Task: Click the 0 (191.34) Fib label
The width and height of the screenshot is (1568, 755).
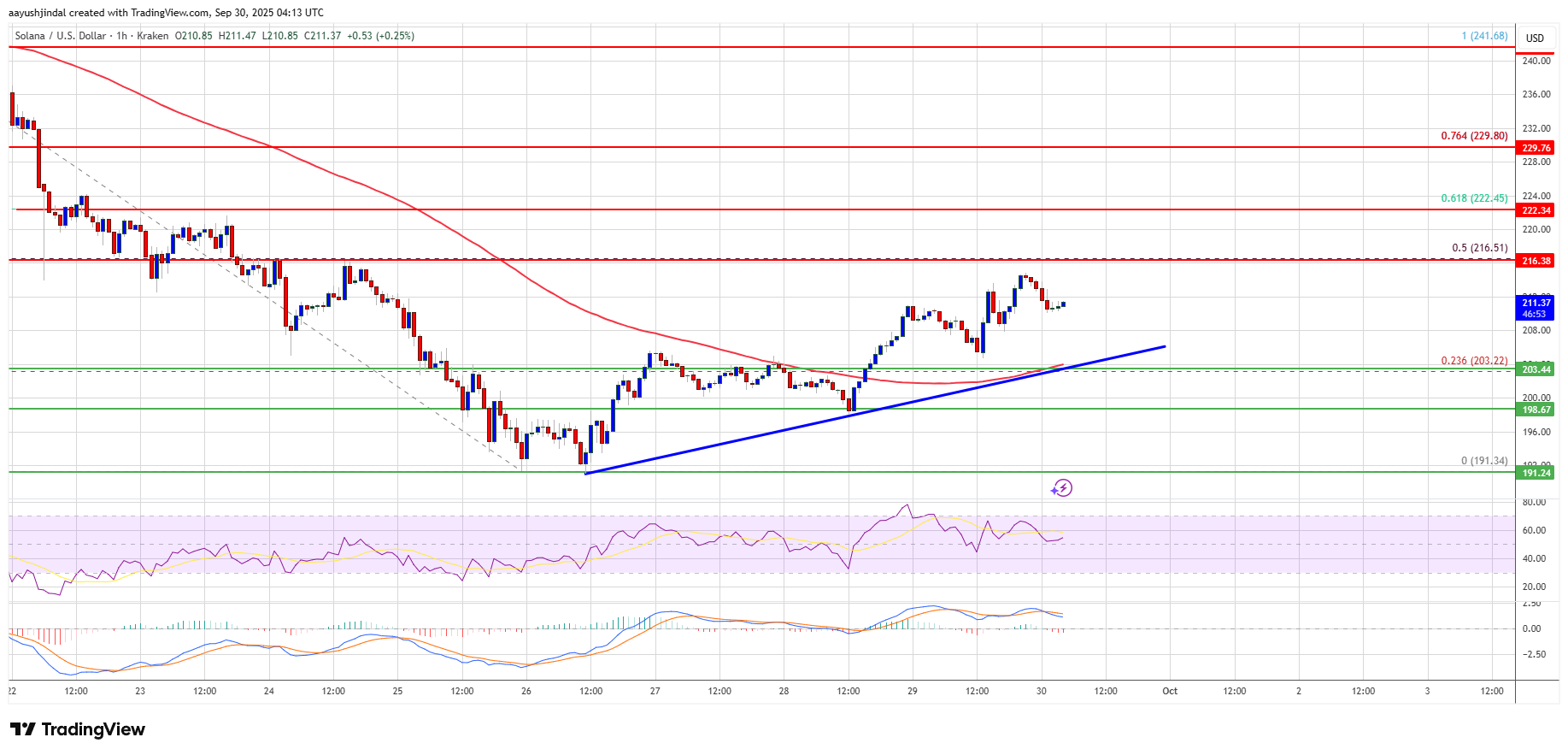Action: pyautogui.click(x=1484, y=461)
